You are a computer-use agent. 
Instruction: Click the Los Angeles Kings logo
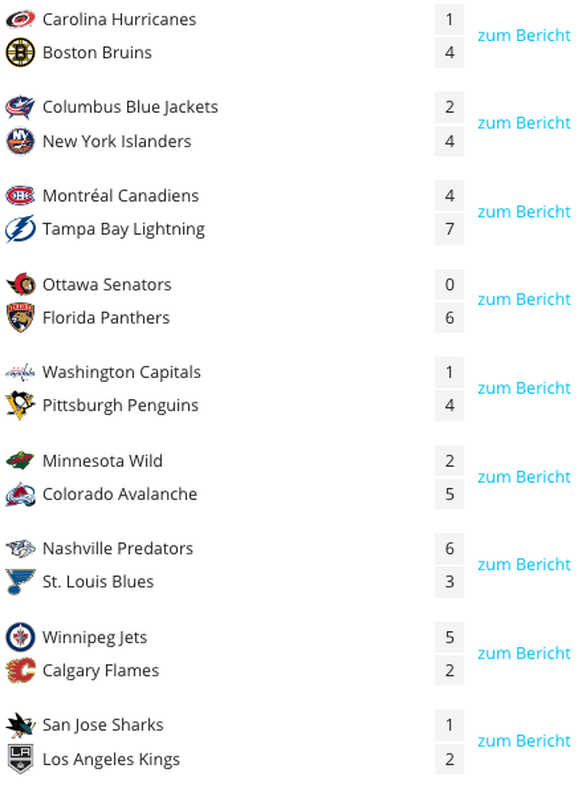pos(20,759)
